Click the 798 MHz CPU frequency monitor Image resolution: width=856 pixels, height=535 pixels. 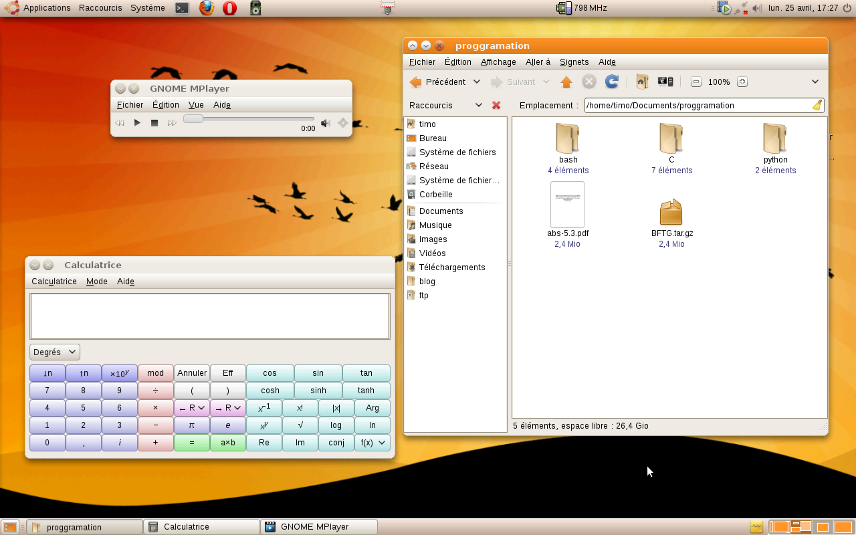tap(581, 8)
